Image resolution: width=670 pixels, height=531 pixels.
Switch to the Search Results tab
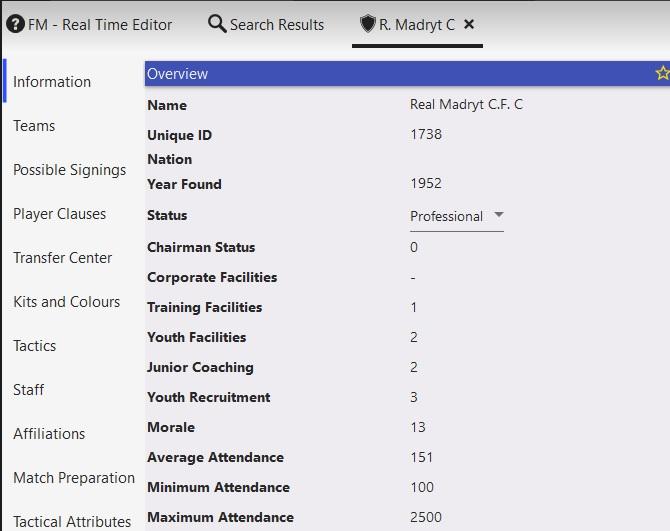click(x=276, y=25)
